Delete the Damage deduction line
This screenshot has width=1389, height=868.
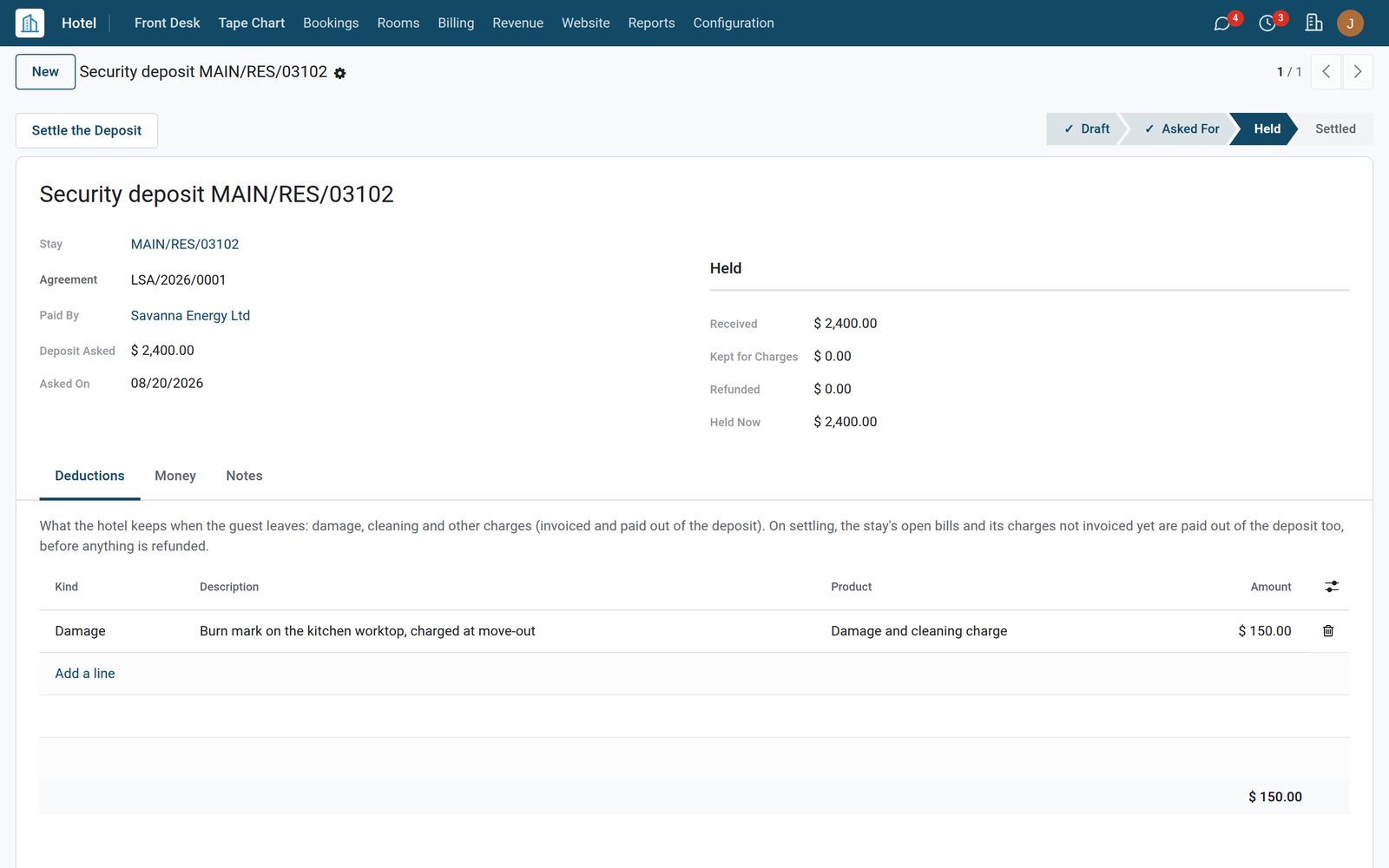click(1327, 631)
